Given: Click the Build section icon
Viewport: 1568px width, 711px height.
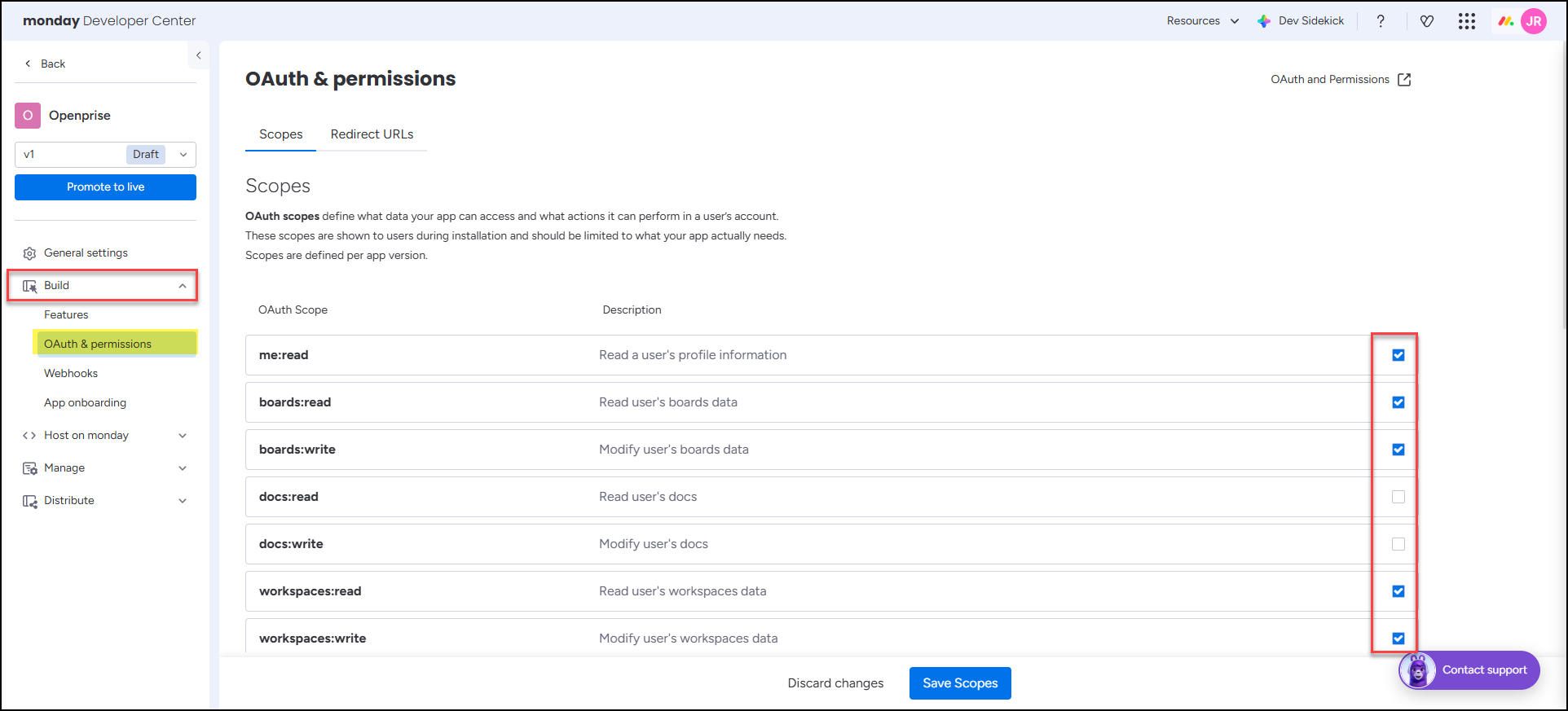Looking at the screenshot, I should 29,286.
